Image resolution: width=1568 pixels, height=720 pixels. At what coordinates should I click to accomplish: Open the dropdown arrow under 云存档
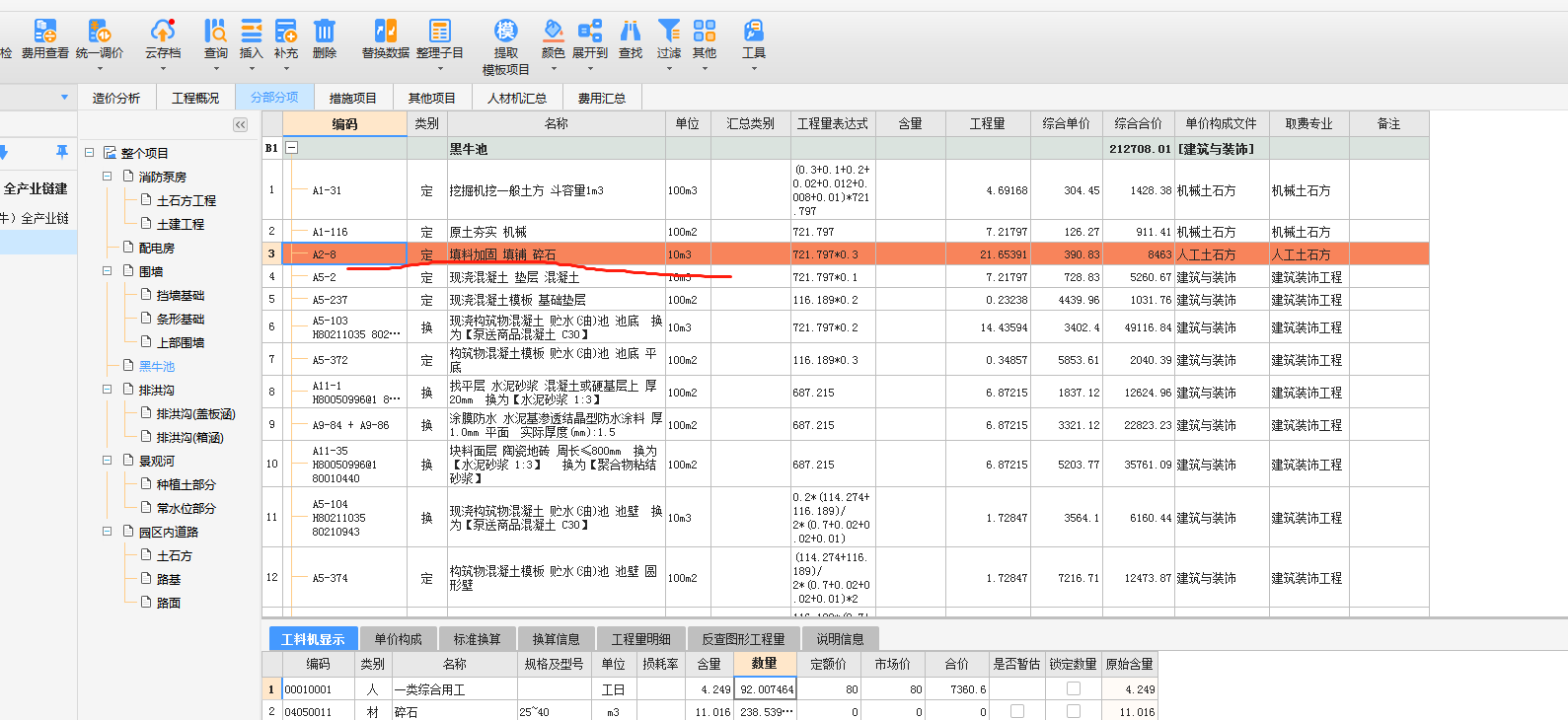click(x=163, y=69)
